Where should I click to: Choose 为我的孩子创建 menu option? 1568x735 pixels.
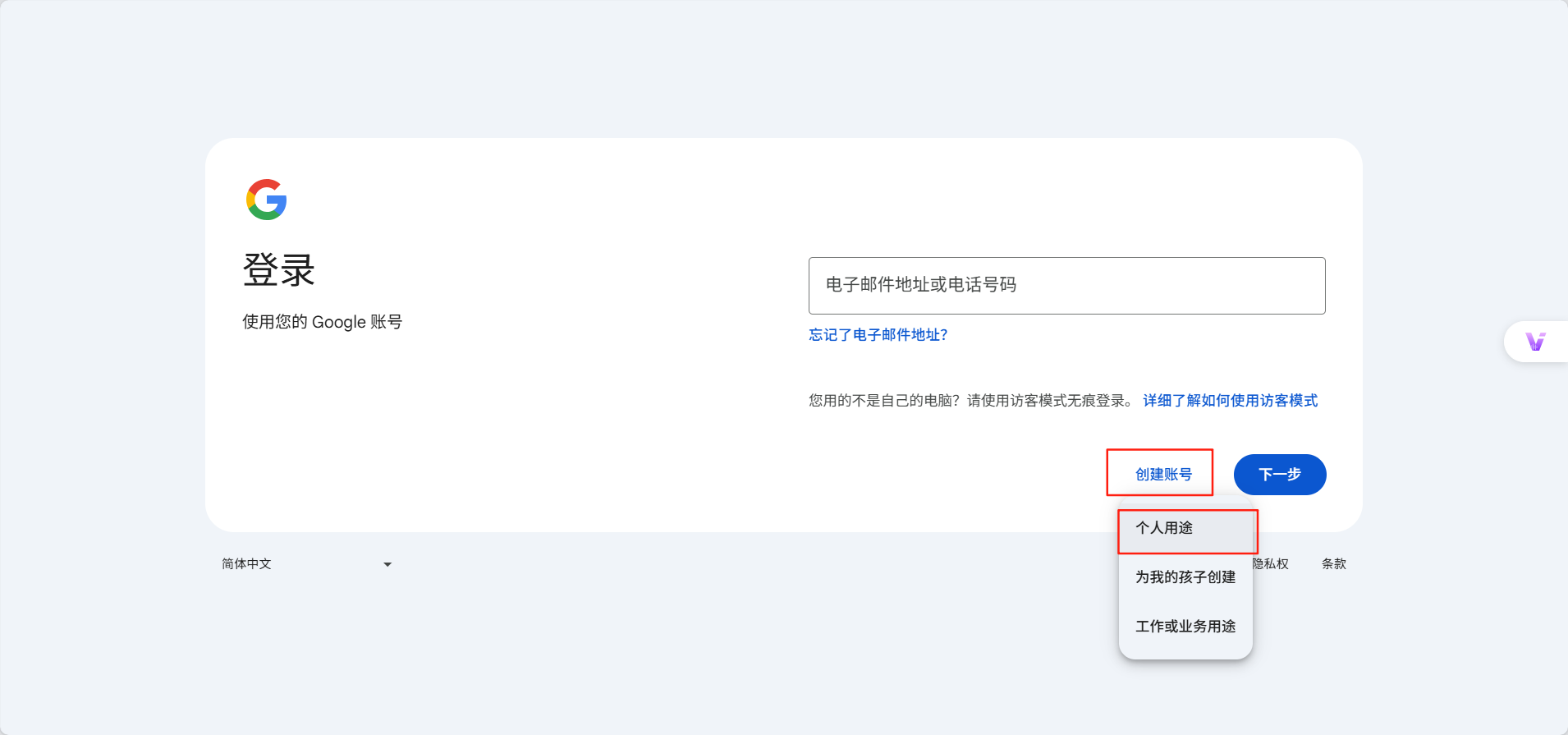pos(1185,577)
